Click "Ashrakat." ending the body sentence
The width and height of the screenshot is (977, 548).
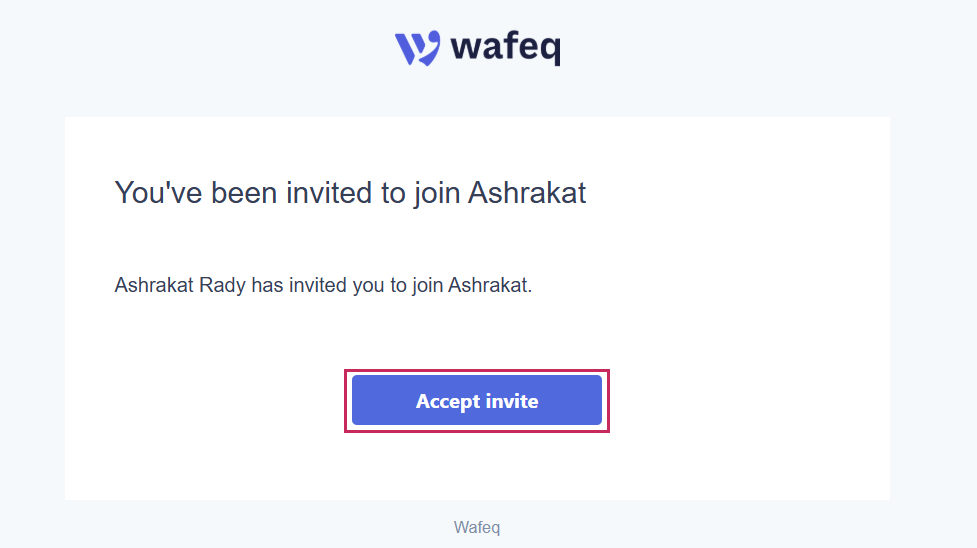point(490,285)
